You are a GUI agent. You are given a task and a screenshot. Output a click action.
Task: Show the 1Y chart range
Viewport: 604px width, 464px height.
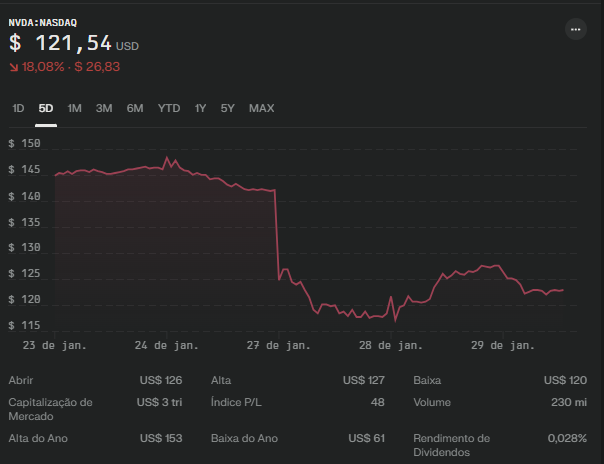pyautogui.click(x=200, y=109)
